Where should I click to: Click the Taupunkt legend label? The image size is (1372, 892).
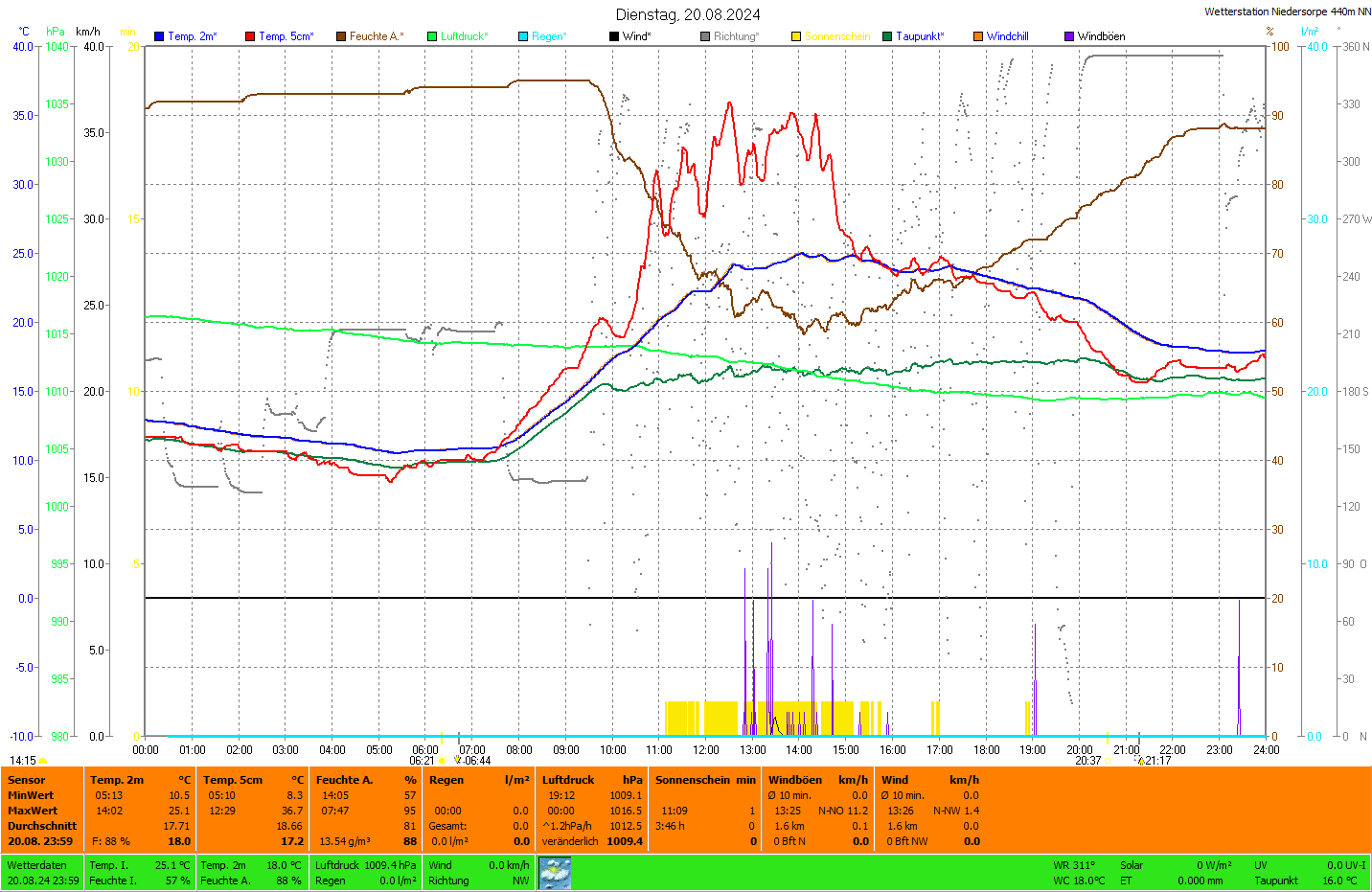[920, 36]
